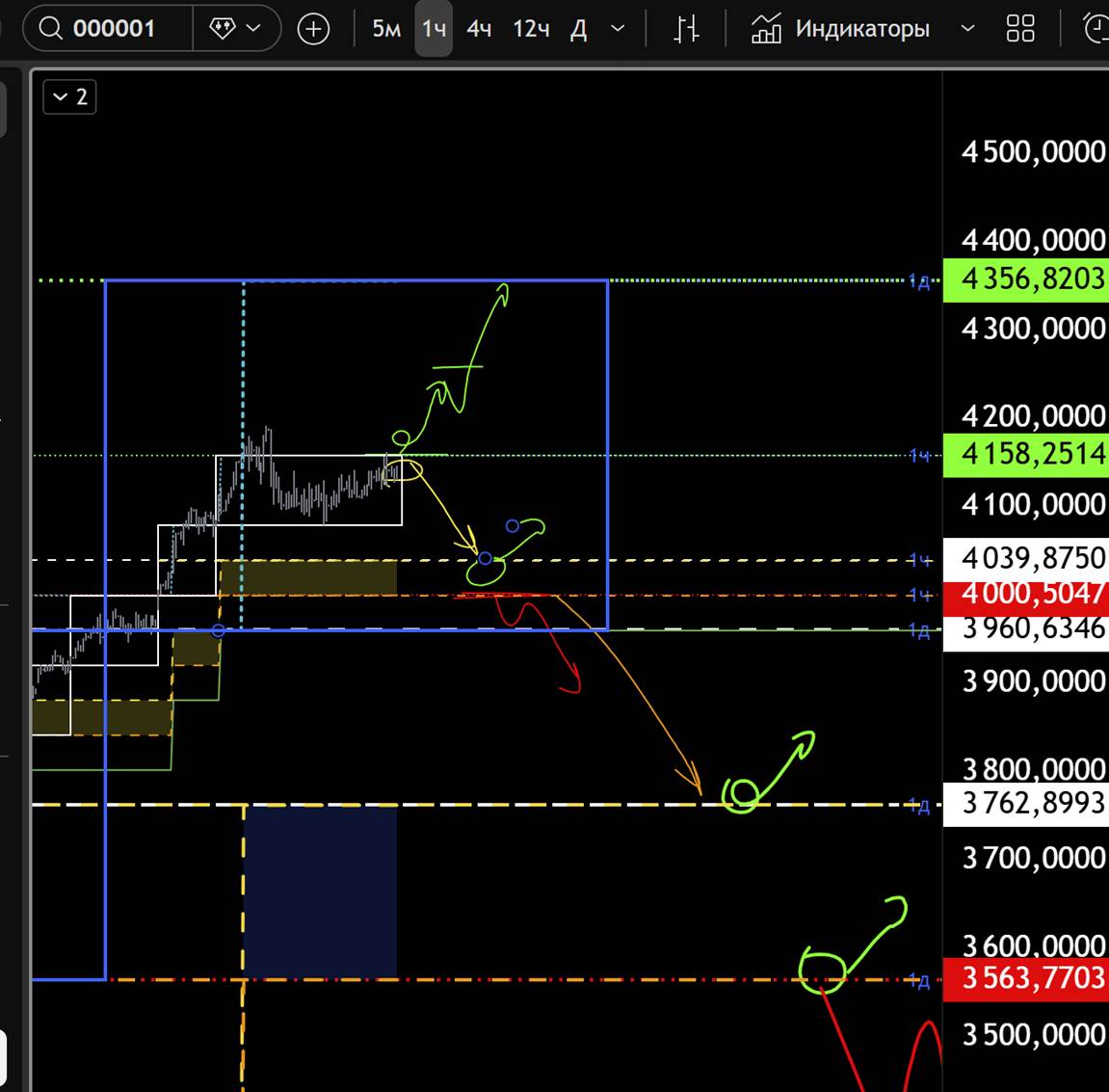Screen dimensions: 1109x1092
Task: Set chart interval to 12ч
Action: [x=531, y=29]
